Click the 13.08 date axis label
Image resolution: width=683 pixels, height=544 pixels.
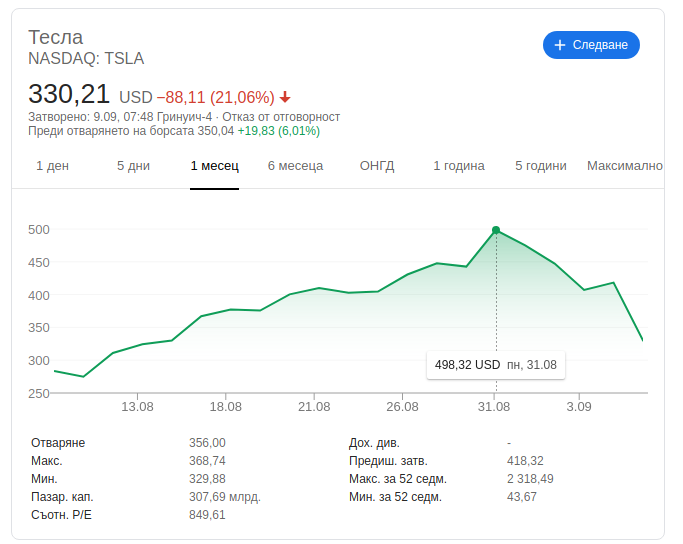pos(137,407)
